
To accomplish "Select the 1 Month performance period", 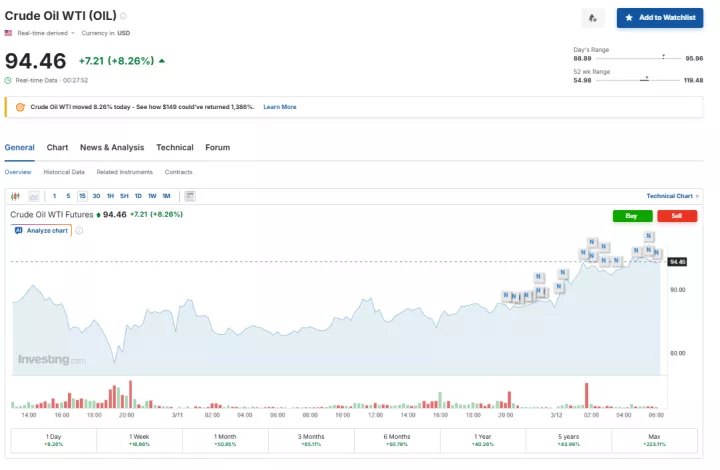I will [226, 440].
